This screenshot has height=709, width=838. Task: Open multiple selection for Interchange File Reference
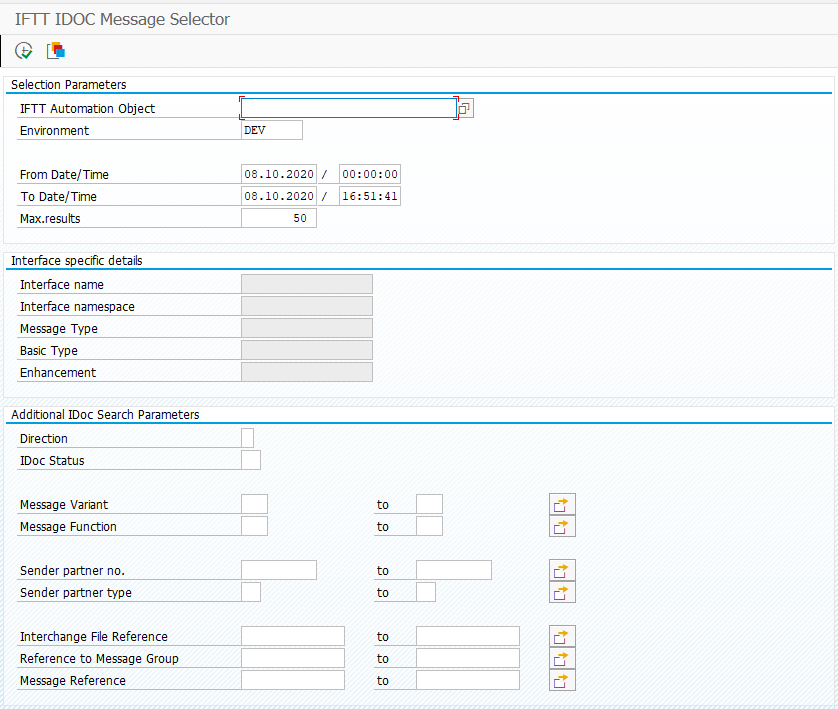pyautogui.click(x=562, y=636)
